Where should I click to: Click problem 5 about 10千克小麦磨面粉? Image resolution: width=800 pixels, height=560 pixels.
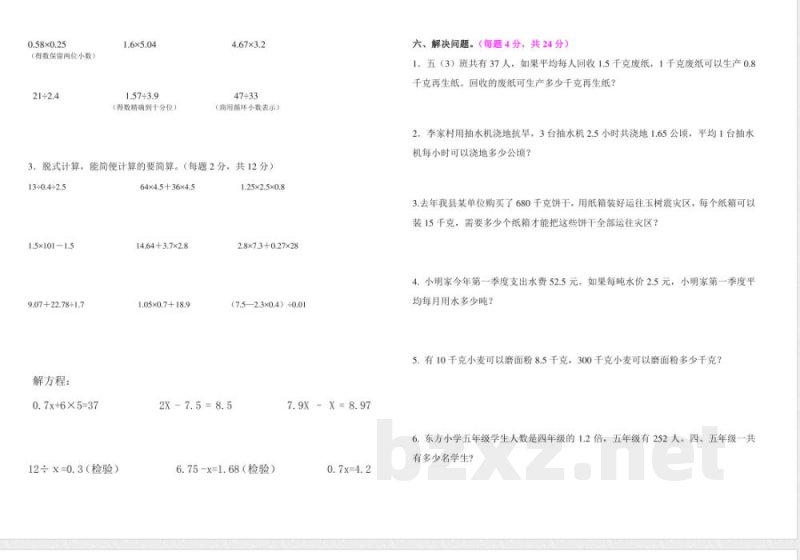click(x=567, y=361)
